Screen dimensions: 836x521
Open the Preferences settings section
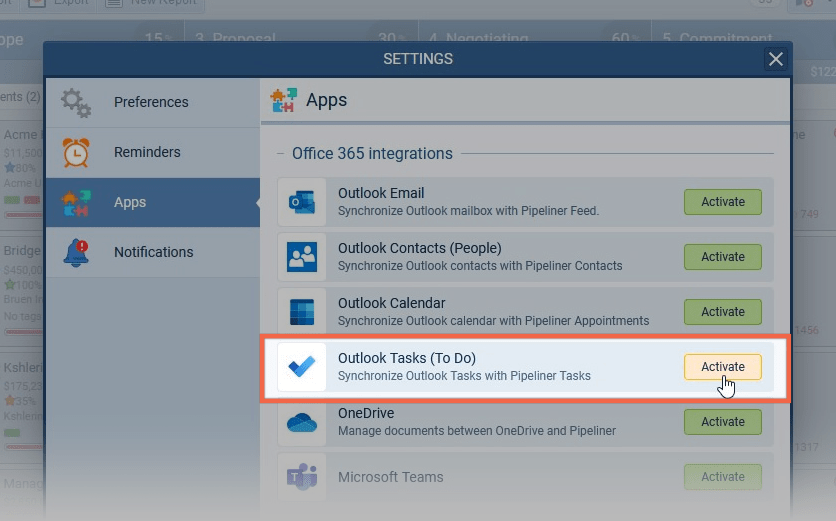point(151,102)
